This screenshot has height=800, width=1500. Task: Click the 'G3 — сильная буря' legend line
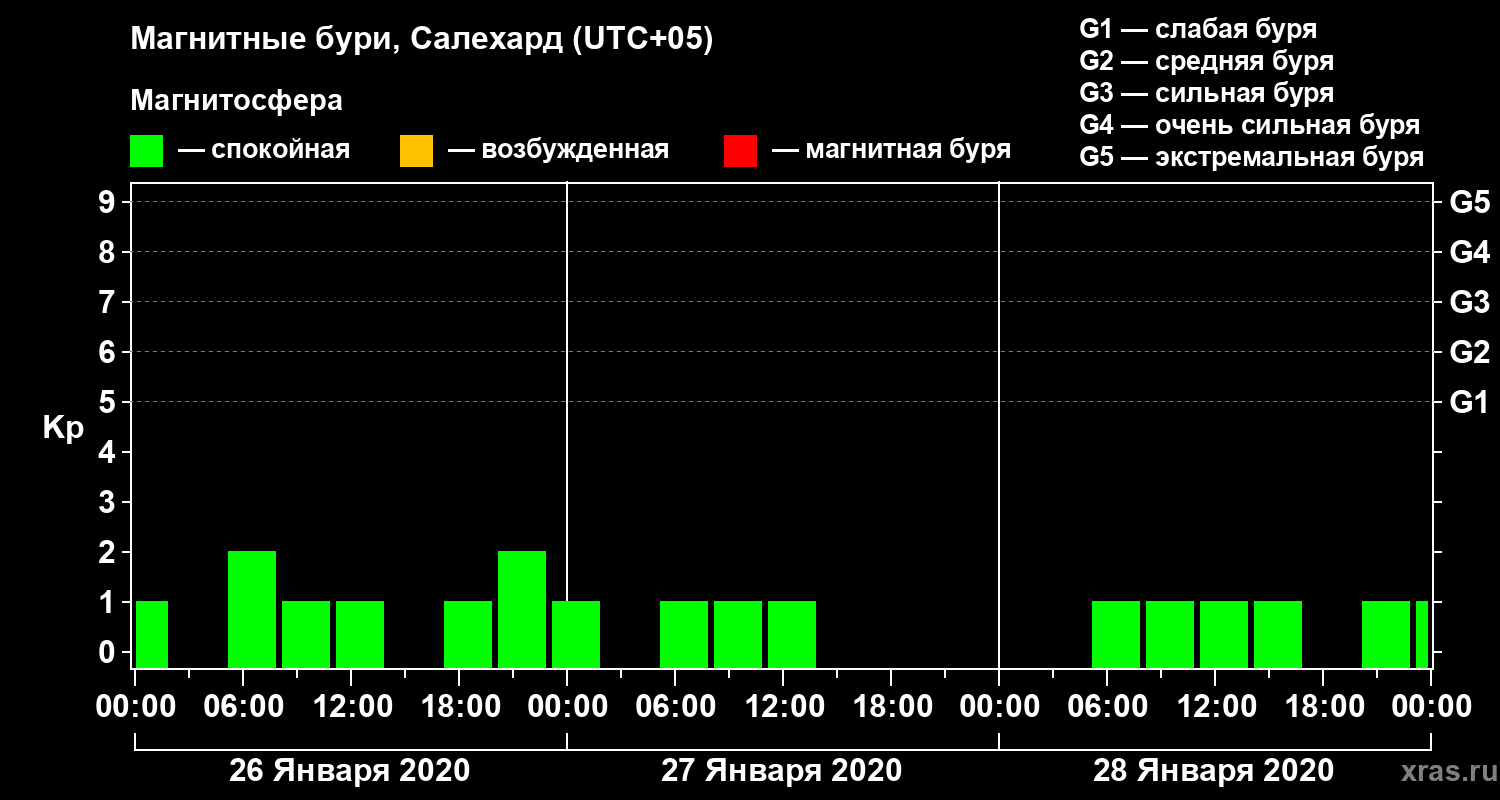point(1207,93)
